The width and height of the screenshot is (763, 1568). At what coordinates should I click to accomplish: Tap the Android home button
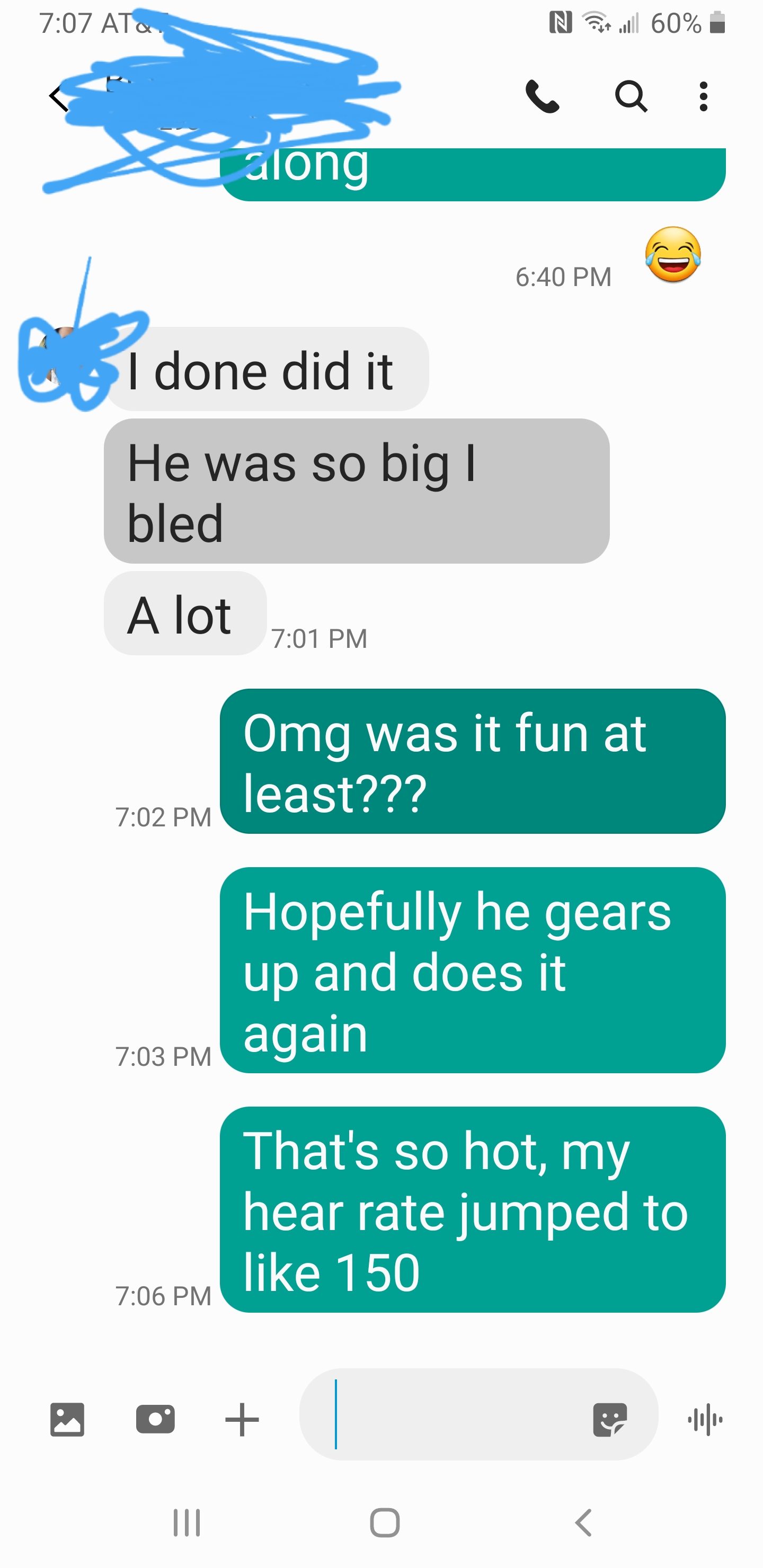pos(385,1523)
